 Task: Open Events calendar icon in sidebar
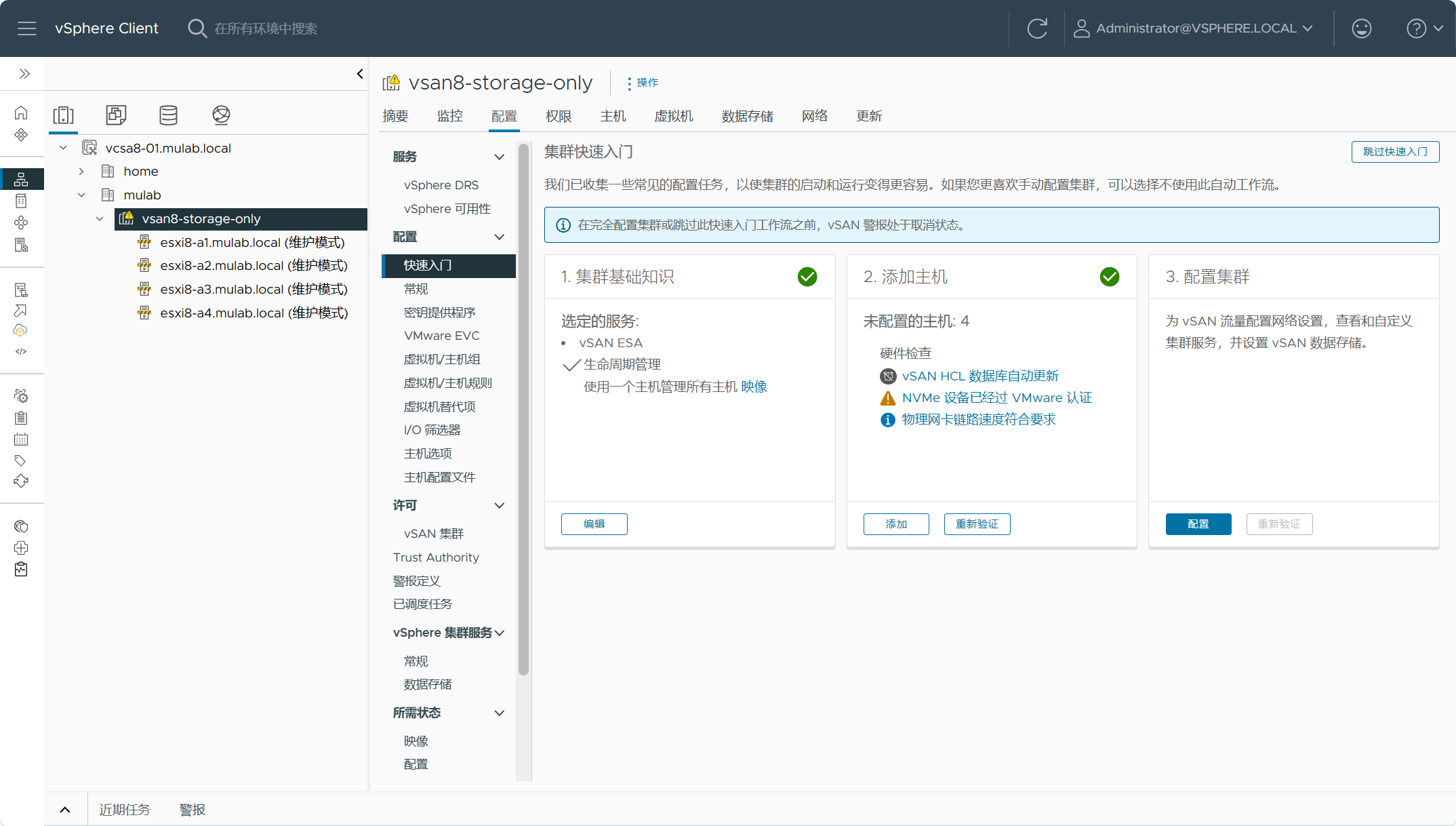tap(21, 439)
